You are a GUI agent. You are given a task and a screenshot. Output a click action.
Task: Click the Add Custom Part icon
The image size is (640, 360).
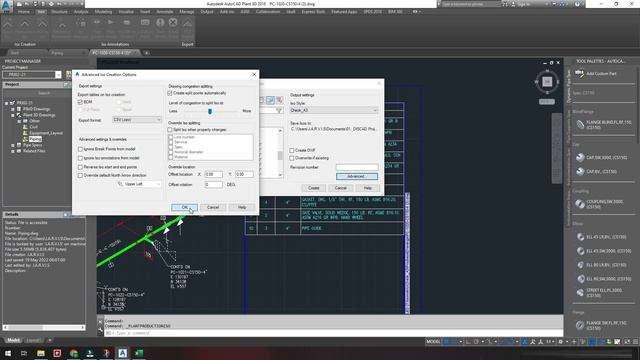pyautogui.click(x=580, y=73)
